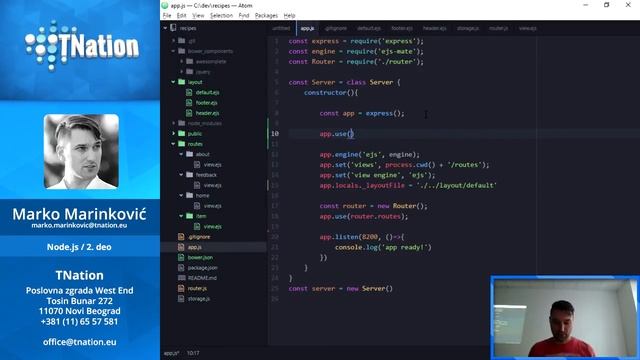640x360 pixels.
Task: Click the README.md book icon
Action: tap(182, 278)
